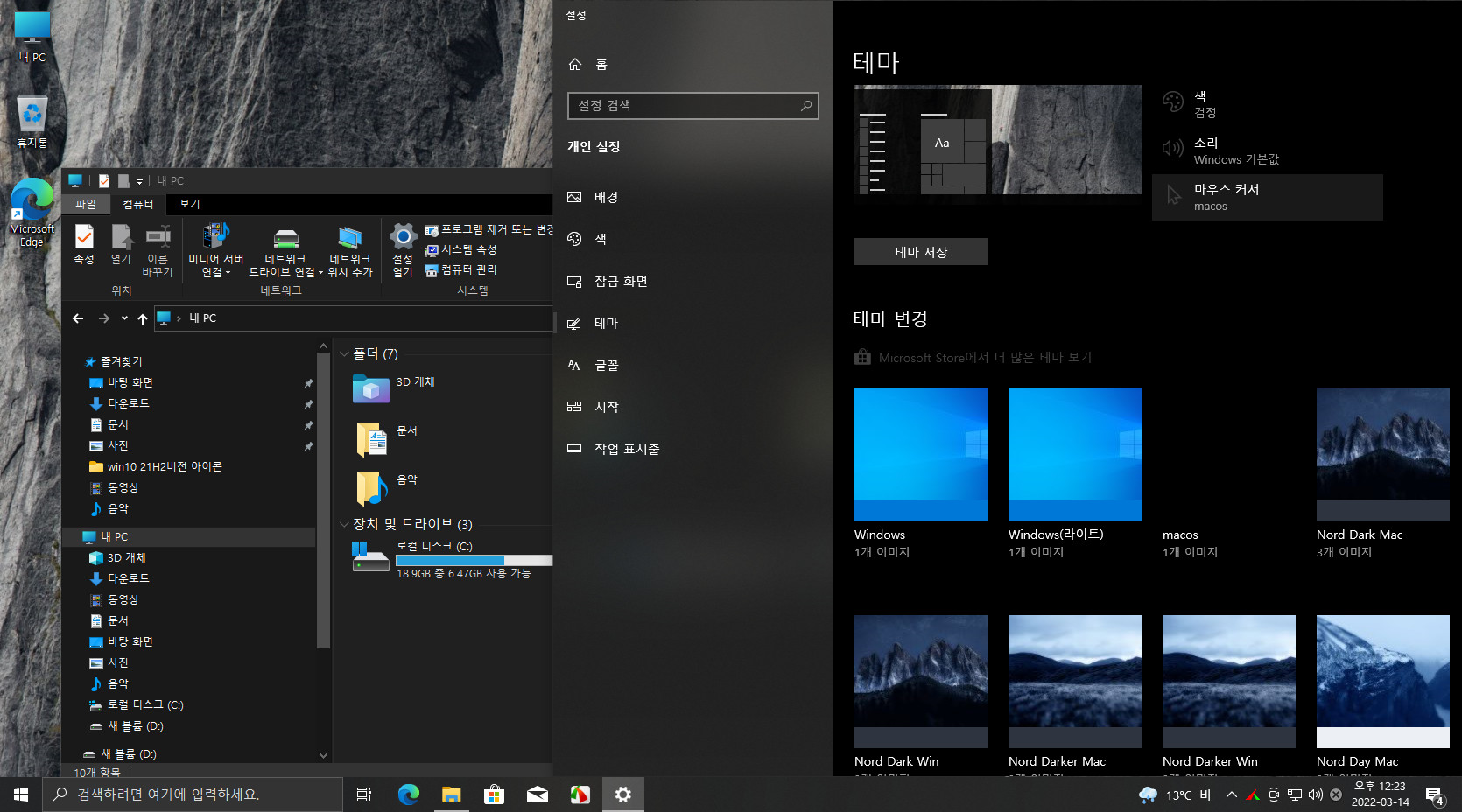Select the 문서 folder in content pane
1462x812 pixels.
[386, 437]
